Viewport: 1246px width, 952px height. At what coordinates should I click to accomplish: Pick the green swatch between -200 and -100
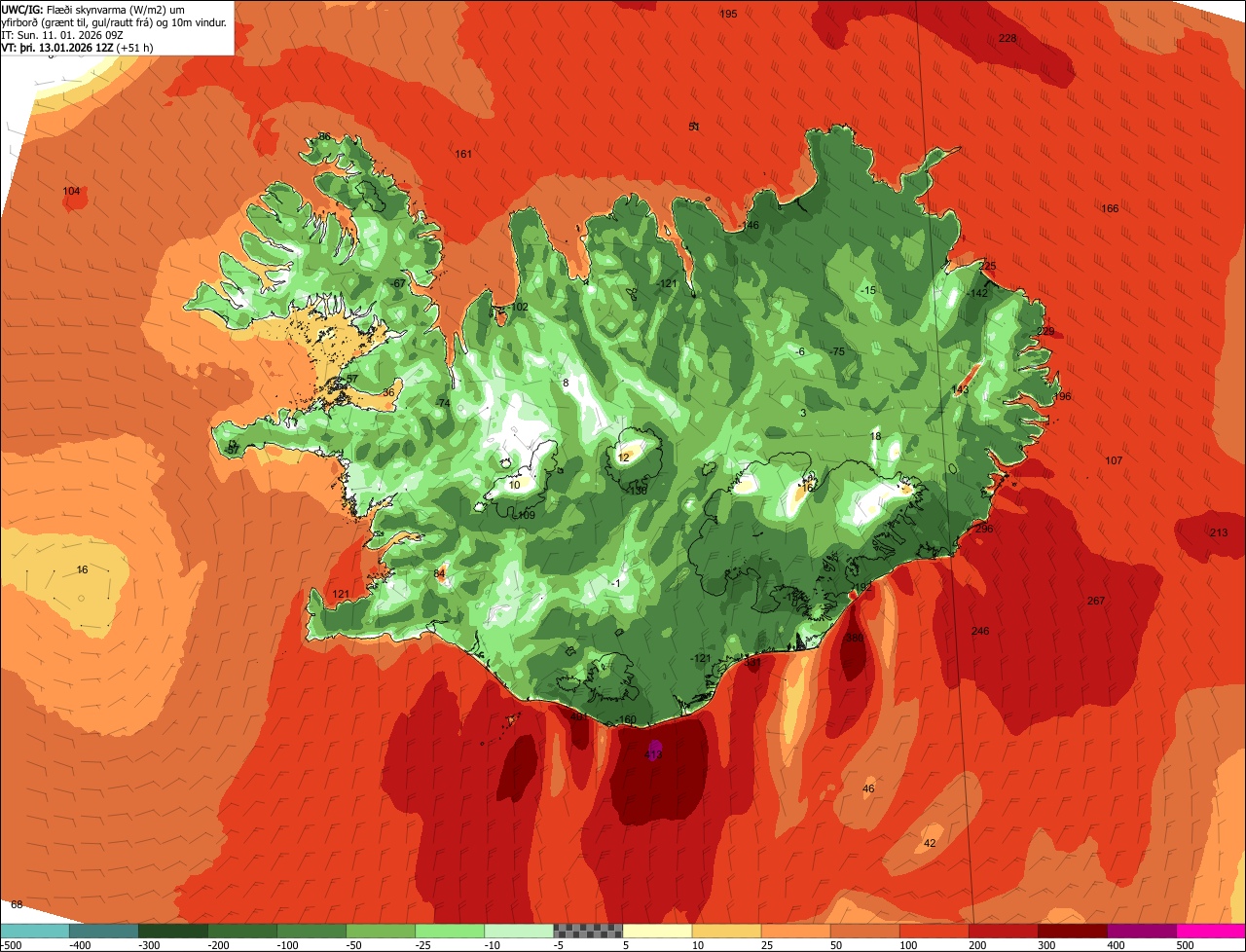tap(241, 930)
